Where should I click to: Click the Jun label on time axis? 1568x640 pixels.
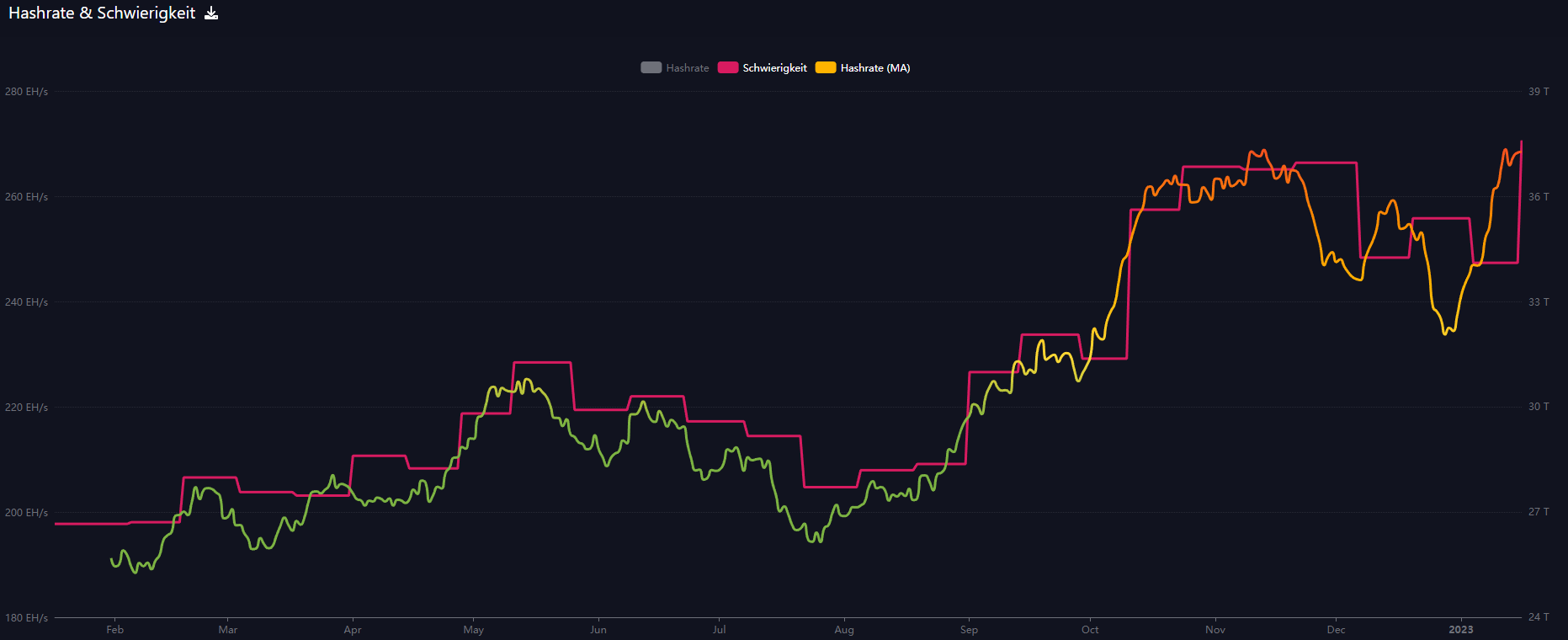[598, 630]
